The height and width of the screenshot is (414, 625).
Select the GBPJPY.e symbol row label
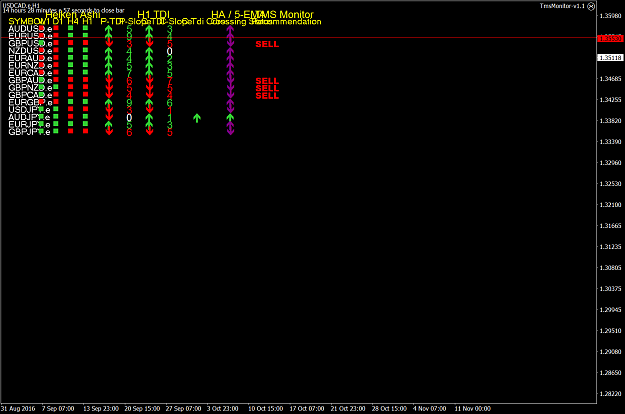pyautogui.click(x=29, y=132)
